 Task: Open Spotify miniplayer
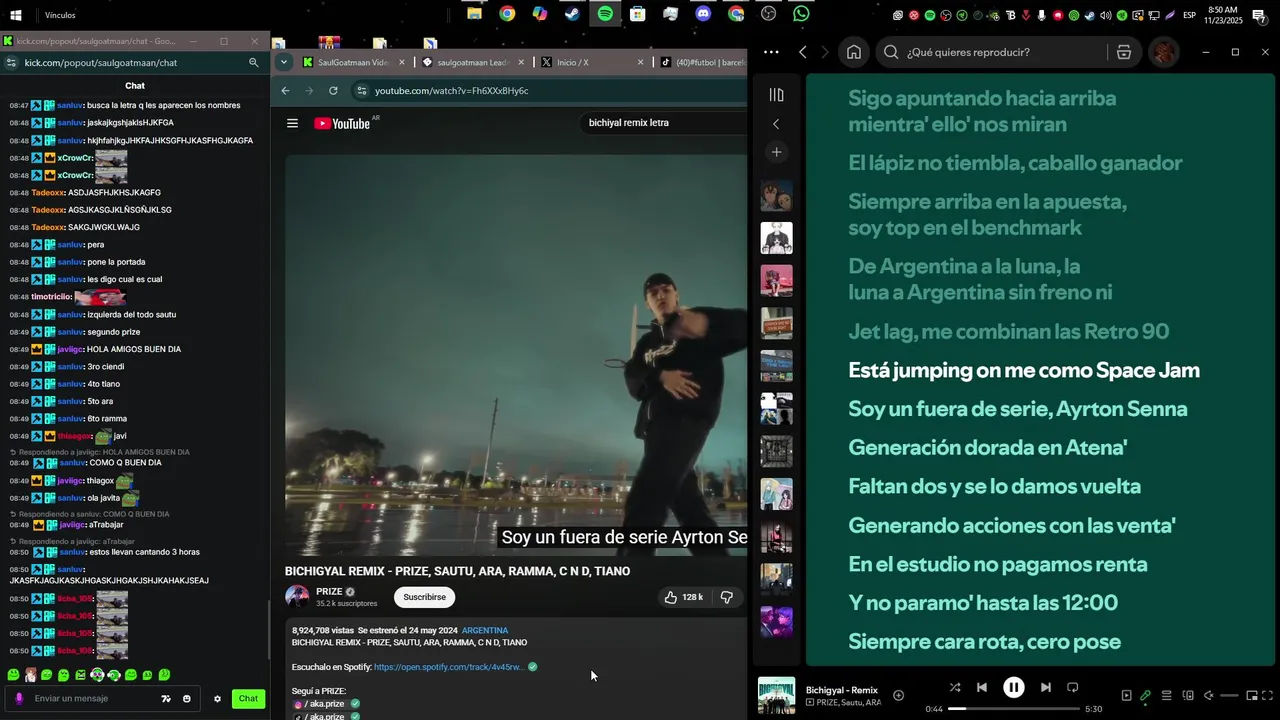point(1252,695)
